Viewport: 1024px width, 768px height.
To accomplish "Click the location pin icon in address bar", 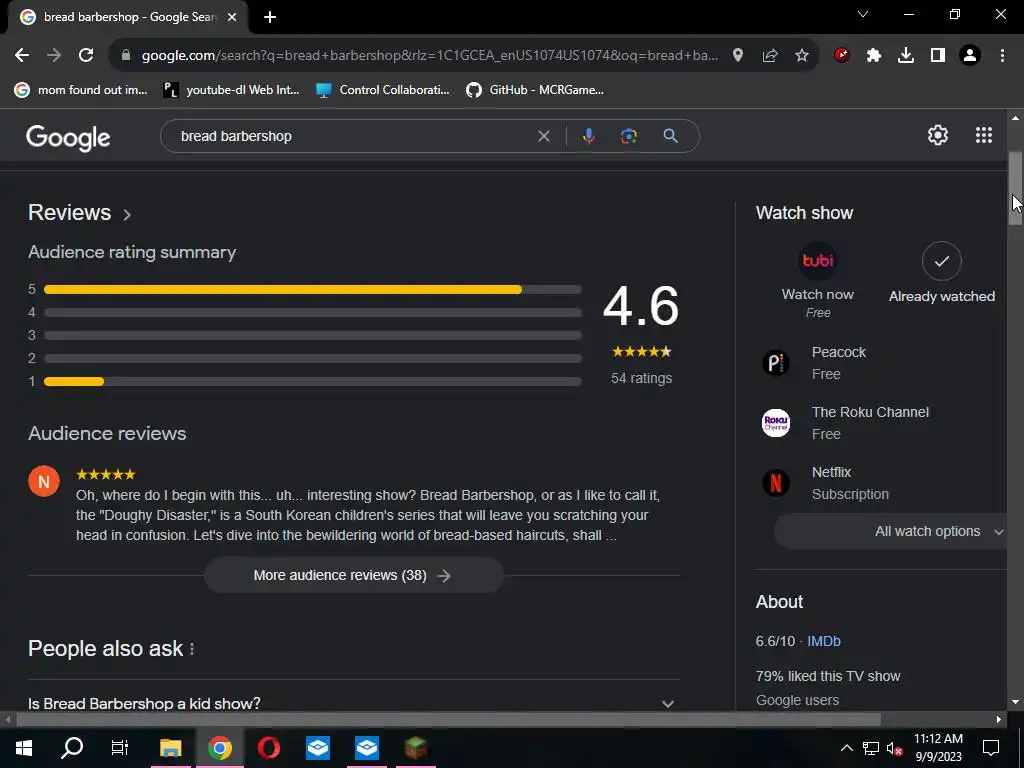I will [738, 55].
